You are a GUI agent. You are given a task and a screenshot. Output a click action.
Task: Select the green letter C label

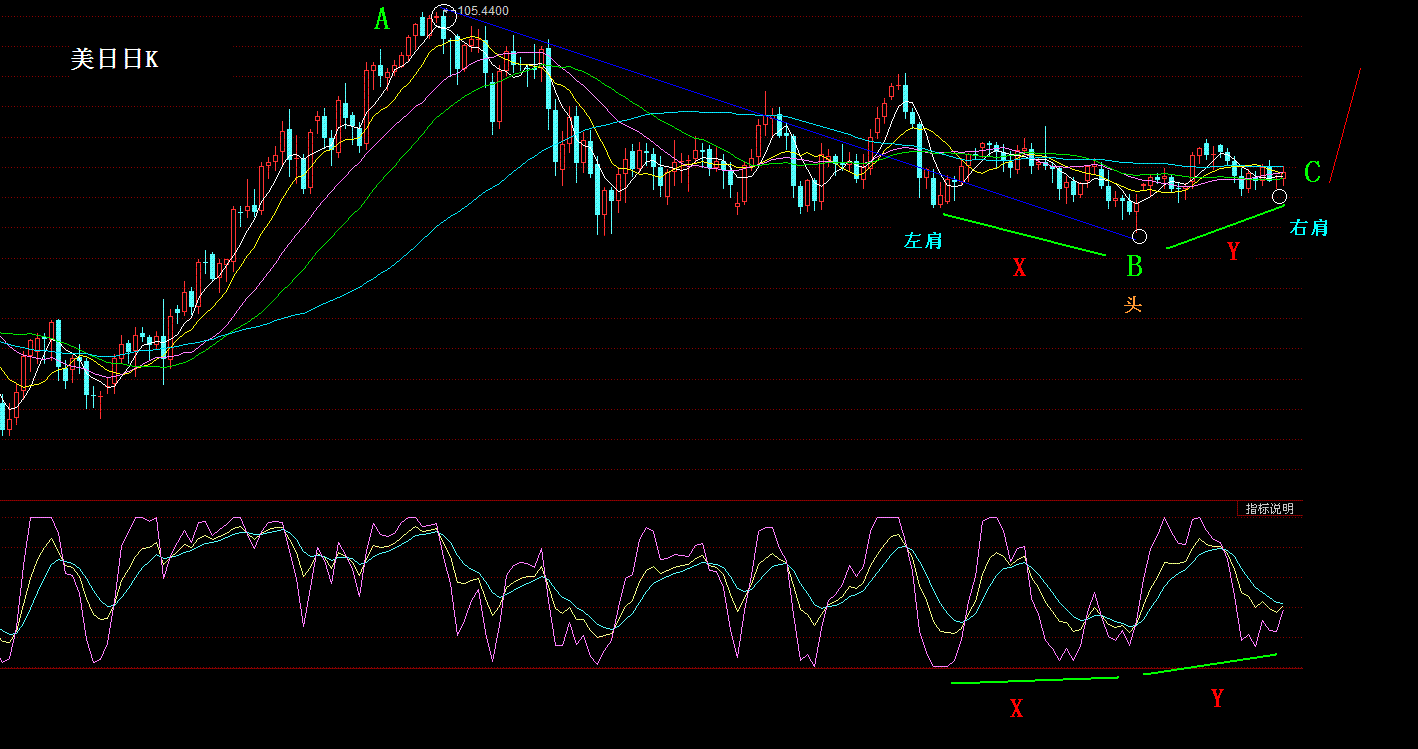(1312, 172)
